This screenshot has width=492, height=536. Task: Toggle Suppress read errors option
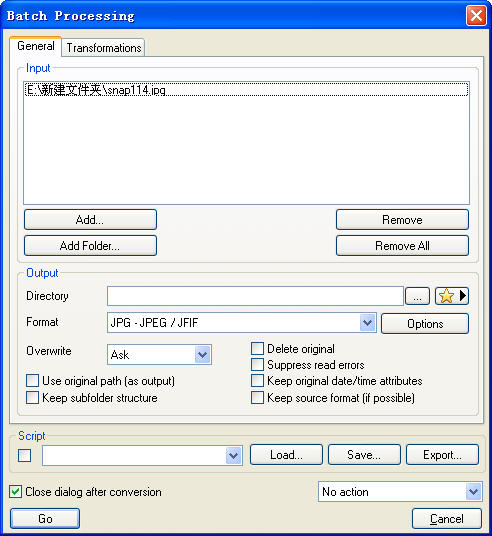(x=257, y=364)
